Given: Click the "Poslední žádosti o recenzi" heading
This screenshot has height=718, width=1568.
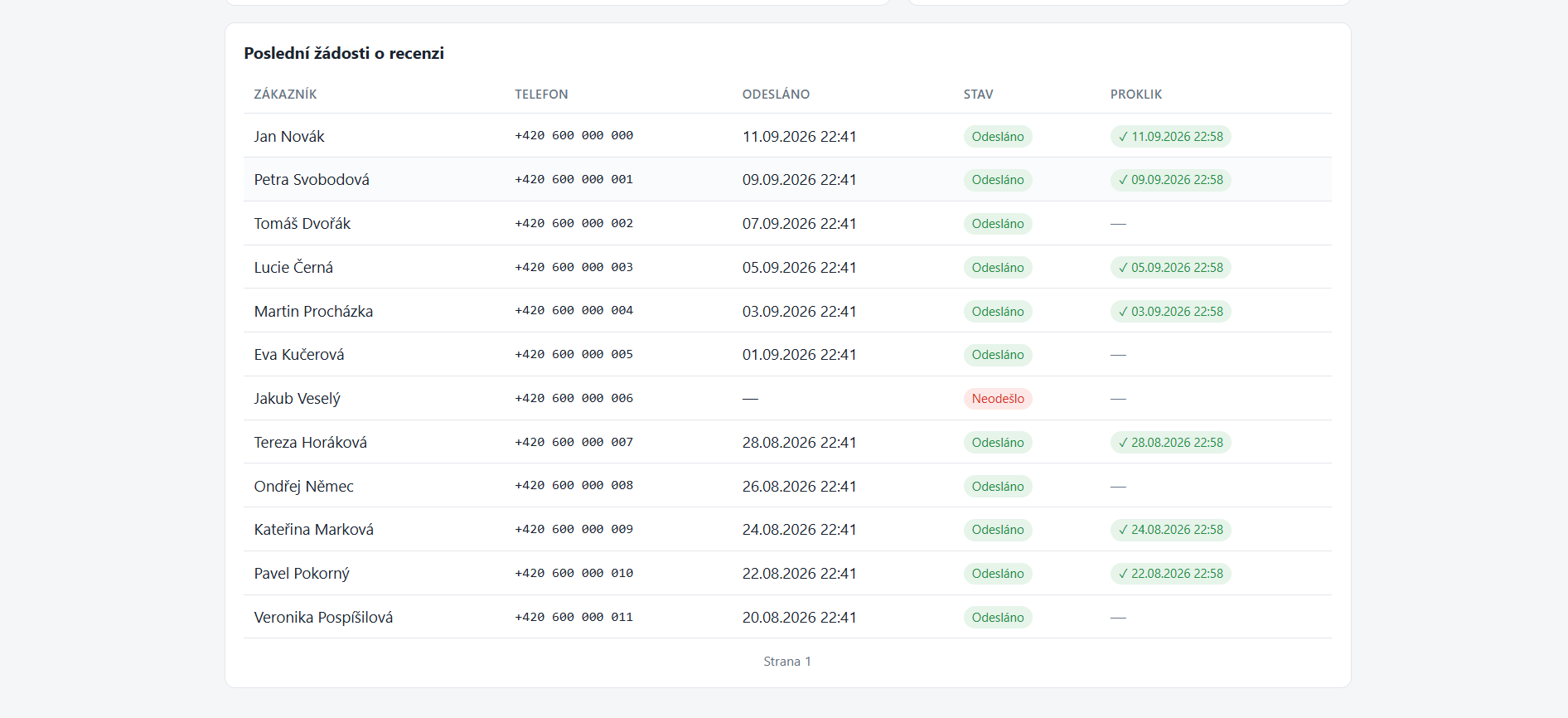Looking at the screenshot, I should 344,53.
